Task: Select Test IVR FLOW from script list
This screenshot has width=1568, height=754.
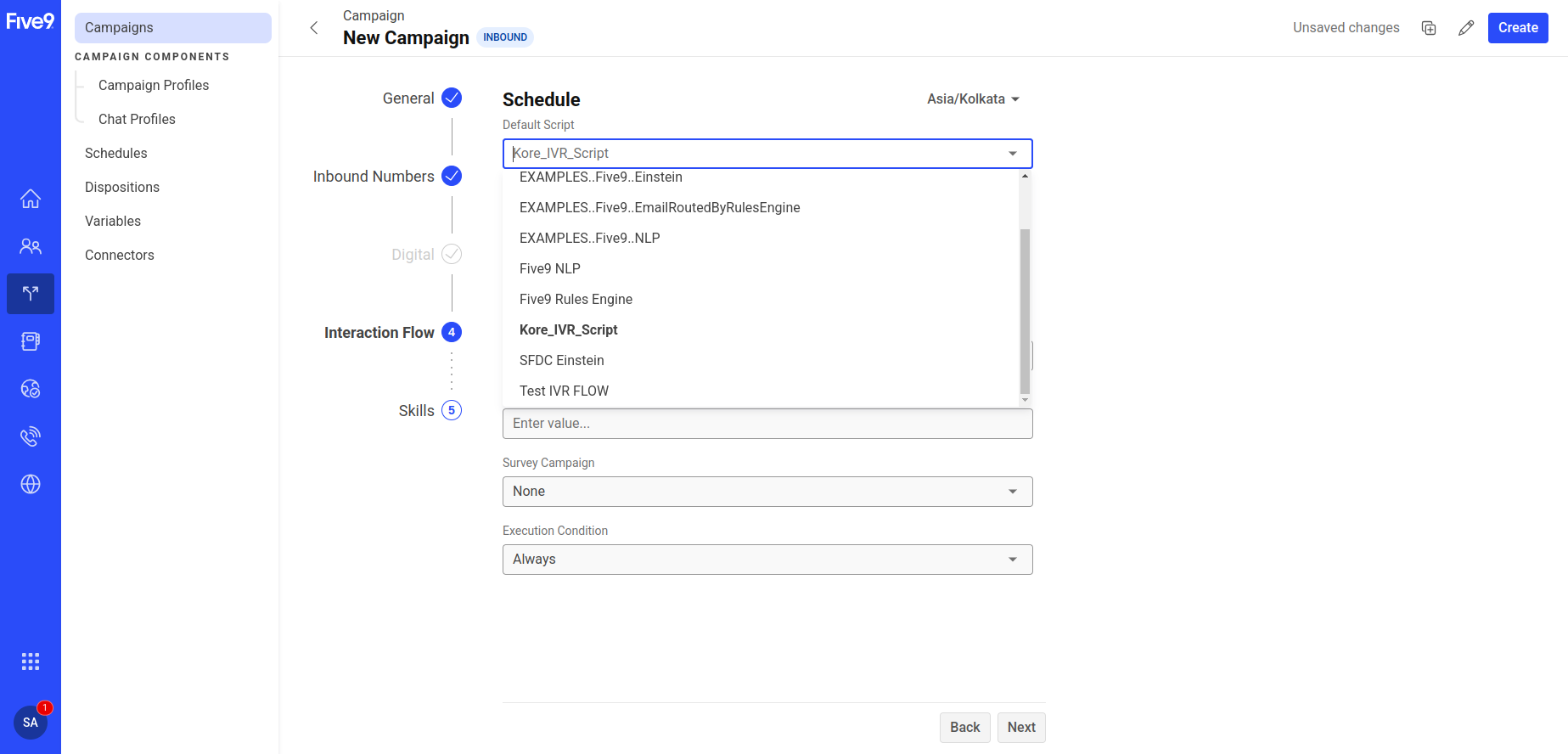Action: point(564,391)
